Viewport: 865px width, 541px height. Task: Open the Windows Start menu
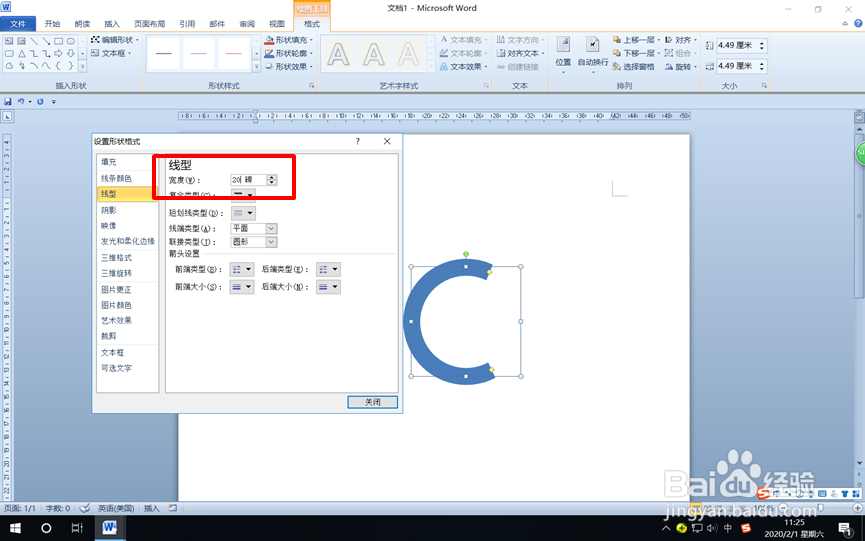click(x=15, y=528)
